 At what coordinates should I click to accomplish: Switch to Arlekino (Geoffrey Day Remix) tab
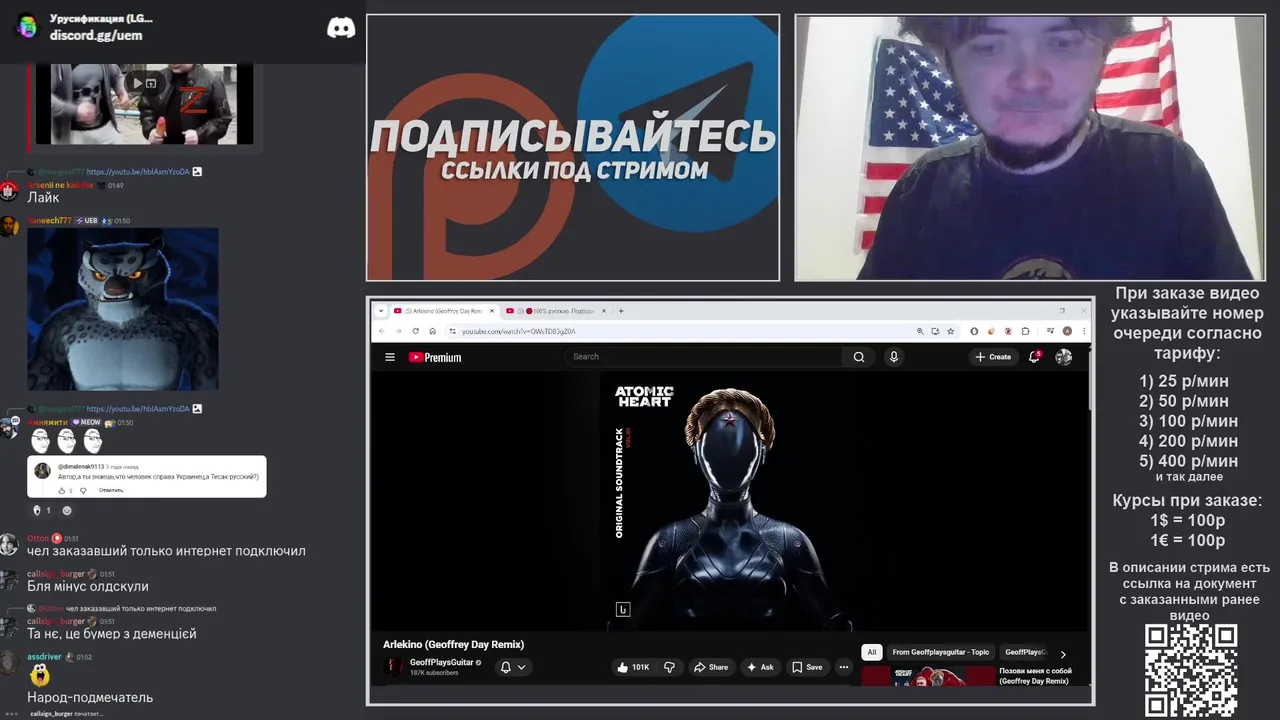[443, 311]
